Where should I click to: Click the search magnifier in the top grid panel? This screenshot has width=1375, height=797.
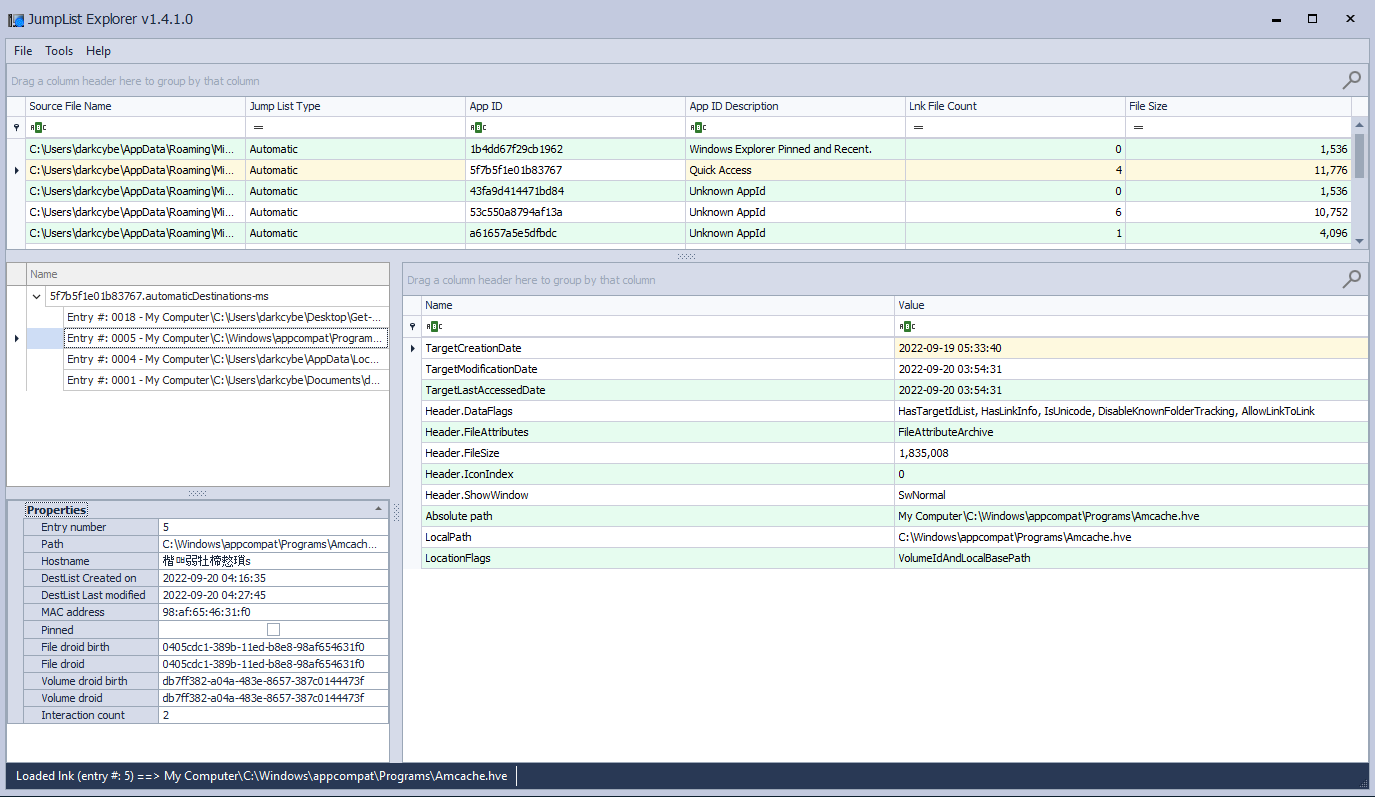click(1351, 80)
